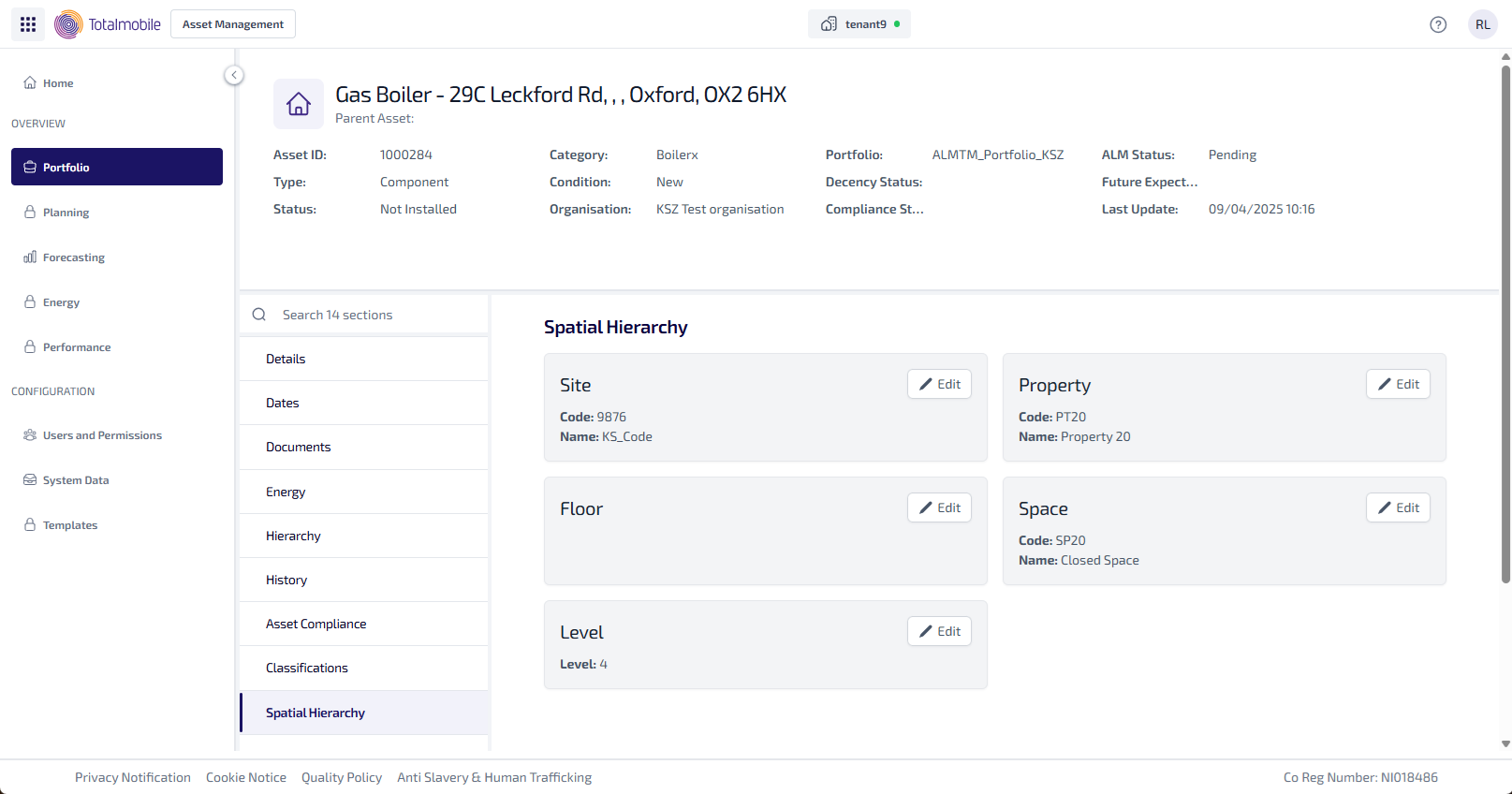Edit the Level card
Image resolution: width=1512 pixels, height=794 pixels.
tap(939, 631)
